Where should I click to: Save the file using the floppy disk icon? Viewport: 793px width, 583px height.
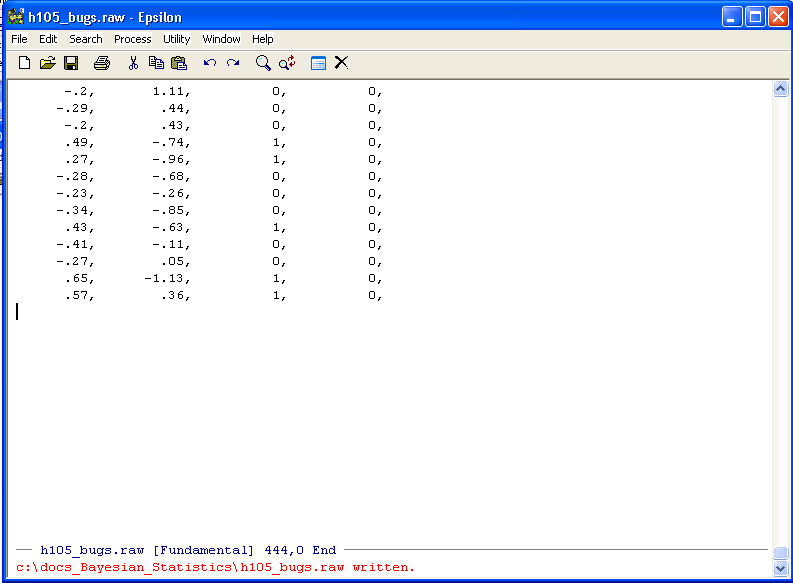point(71,63)
